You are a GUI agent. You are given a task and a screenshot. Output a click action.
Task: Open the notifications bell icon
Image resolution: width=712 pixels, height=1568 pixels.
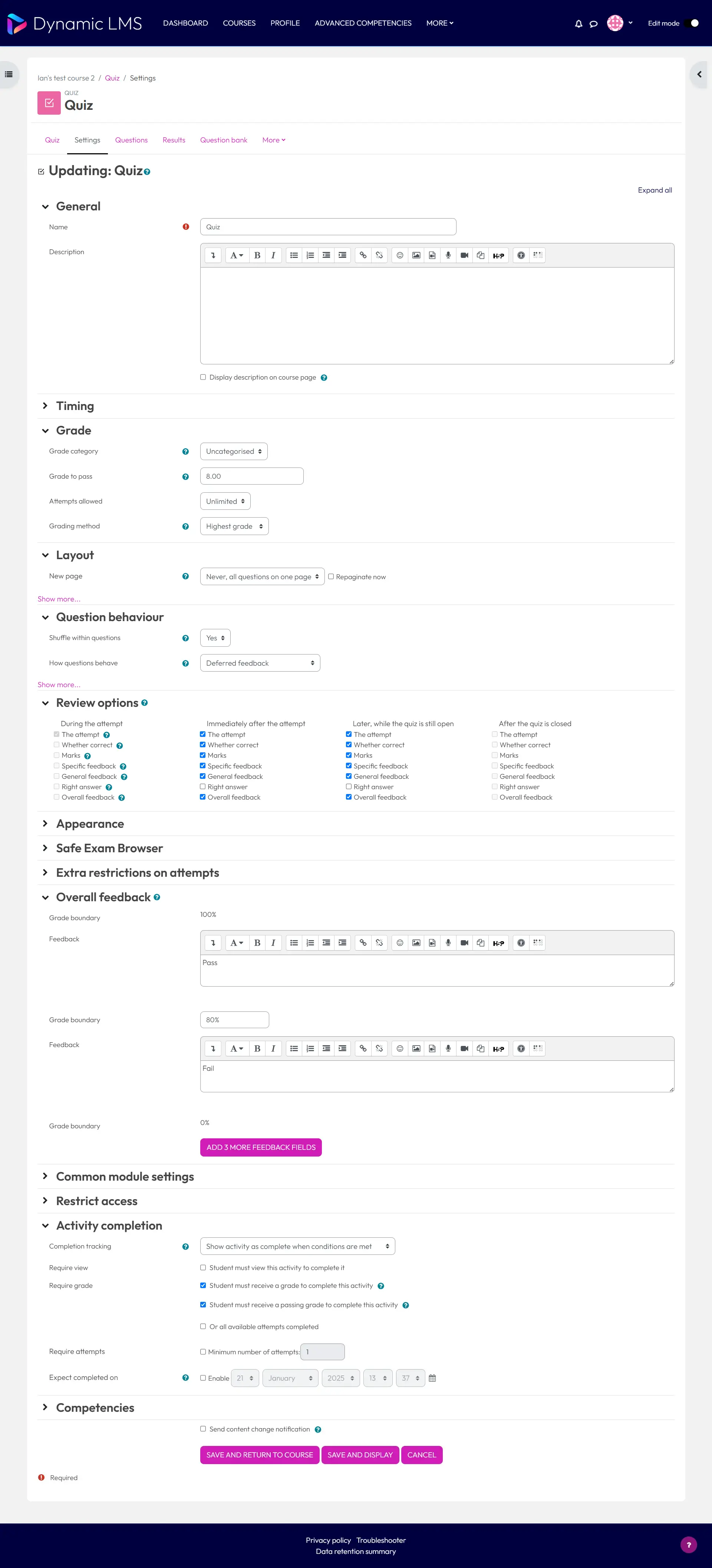(578, 24)
